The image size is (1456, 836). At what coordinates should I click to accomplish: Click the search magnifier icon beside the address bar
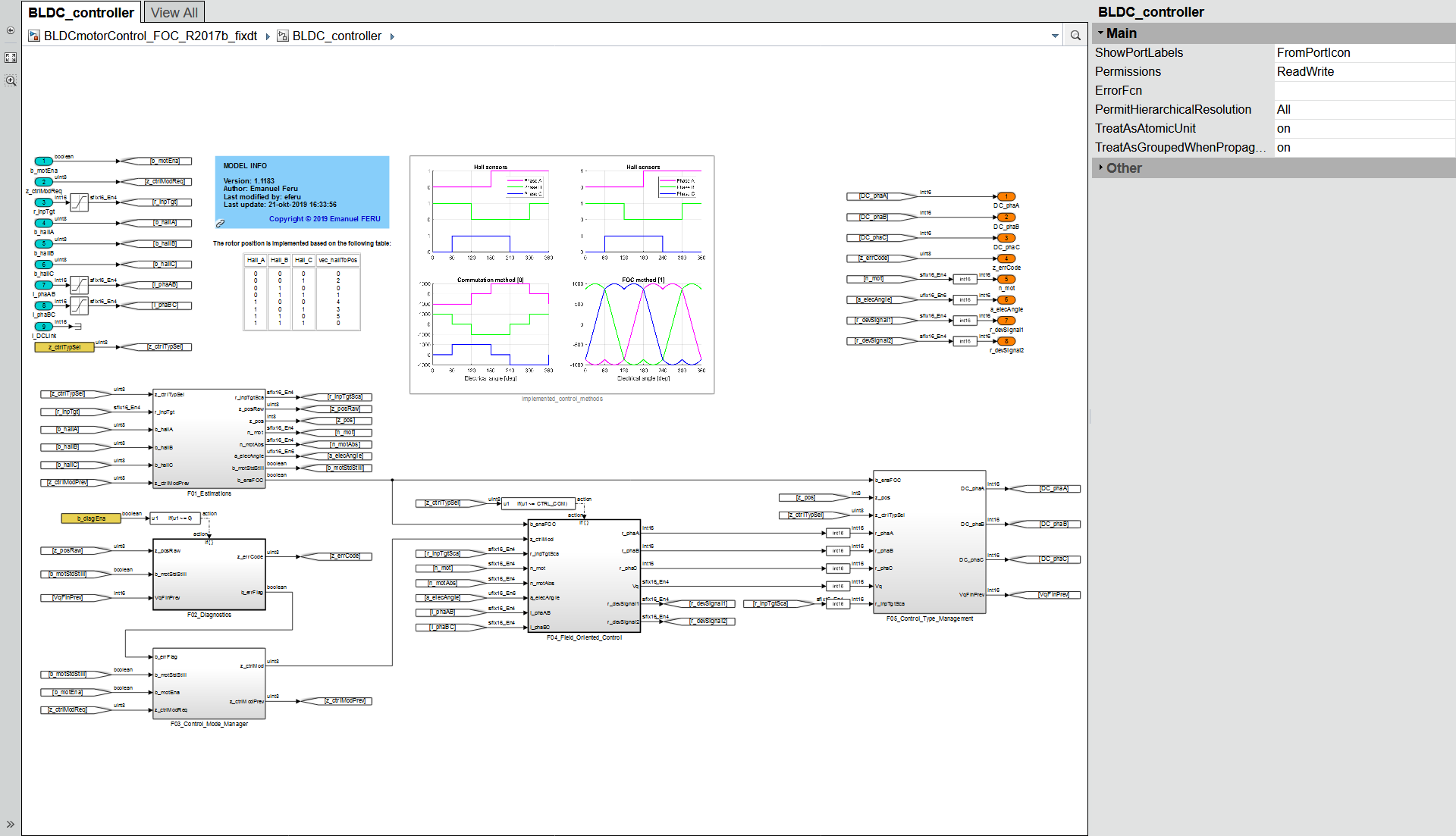point(1075,36)
